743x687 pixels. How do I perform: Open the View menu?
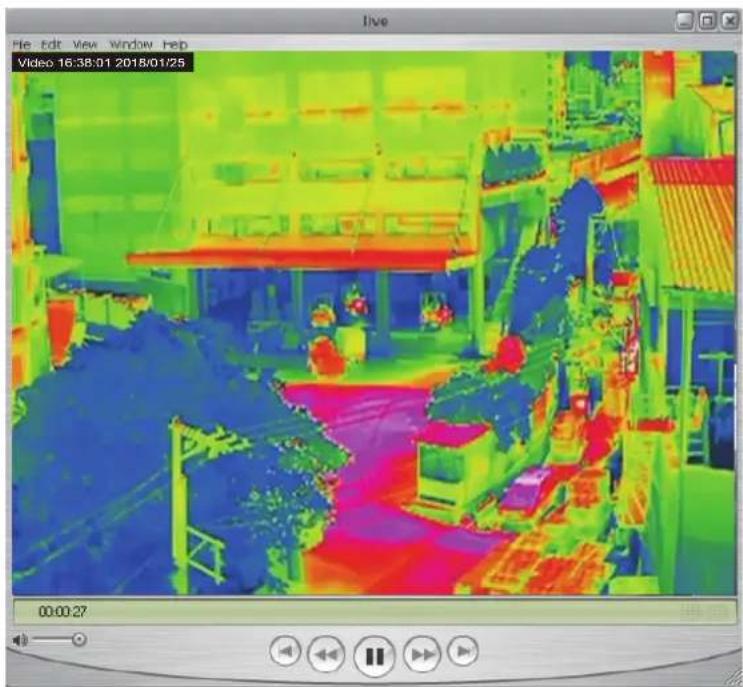85,45
